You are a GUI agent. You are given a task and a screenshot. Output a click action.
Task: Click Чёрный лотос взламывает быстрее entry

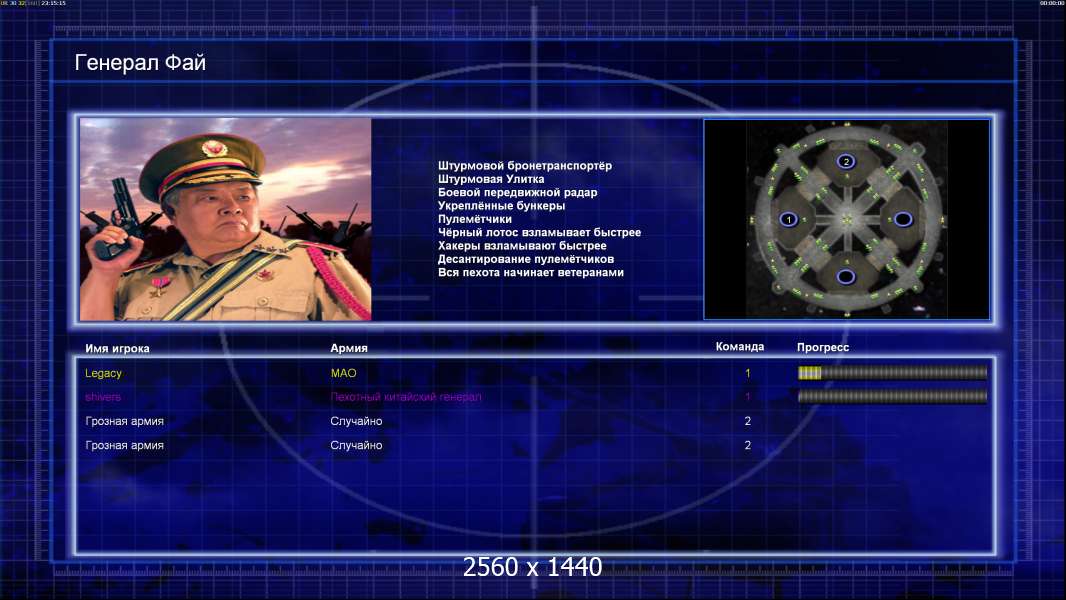[539, 232]
